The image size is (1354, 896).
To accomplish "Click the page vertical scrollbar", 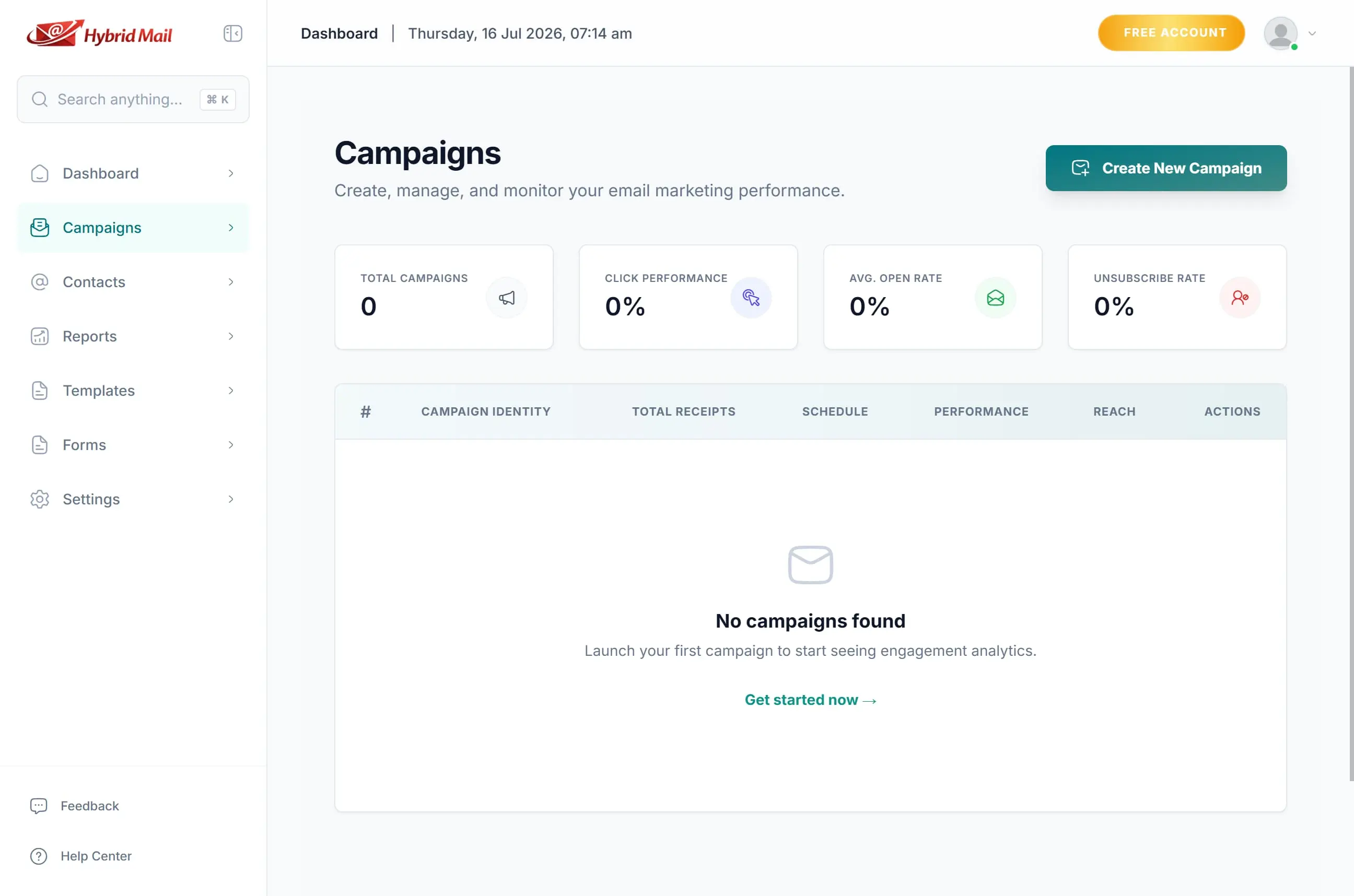I will pyautogui.click(x=1351, y=423).
